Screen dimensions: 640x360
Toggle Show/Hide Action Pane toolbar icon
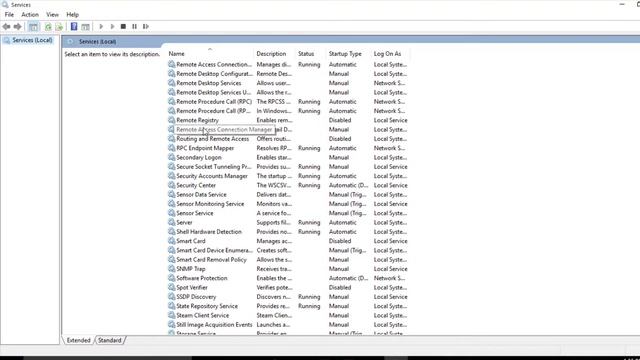tap(85, 27)
